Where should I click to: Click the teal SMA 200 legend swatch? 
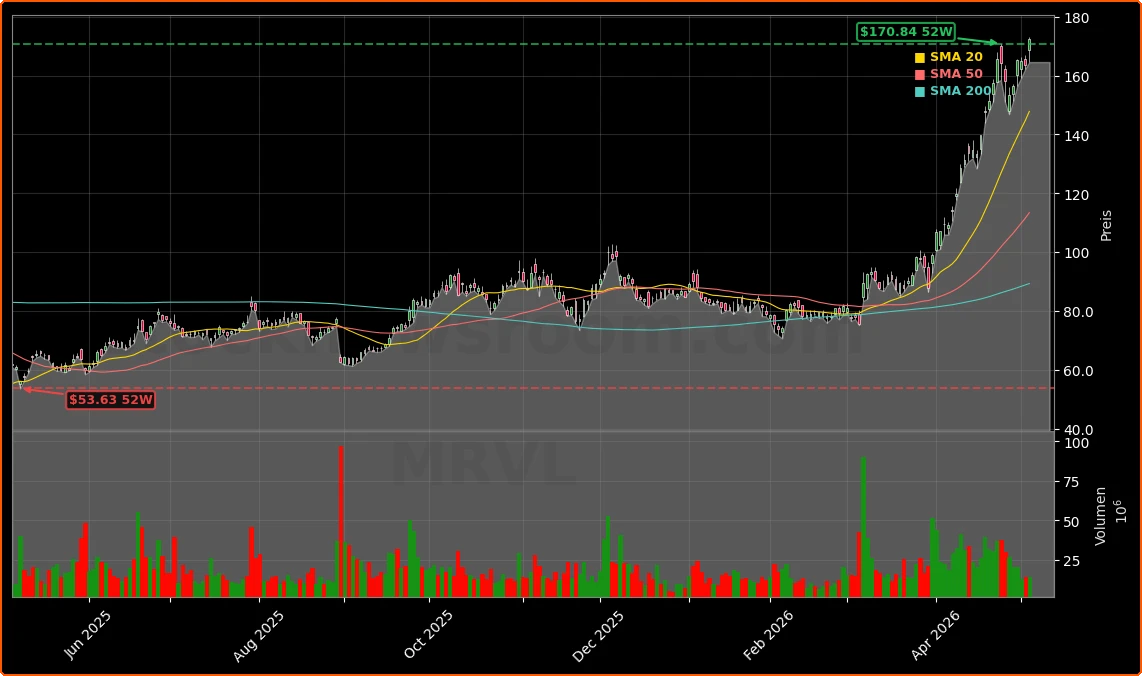coord(920,92)
